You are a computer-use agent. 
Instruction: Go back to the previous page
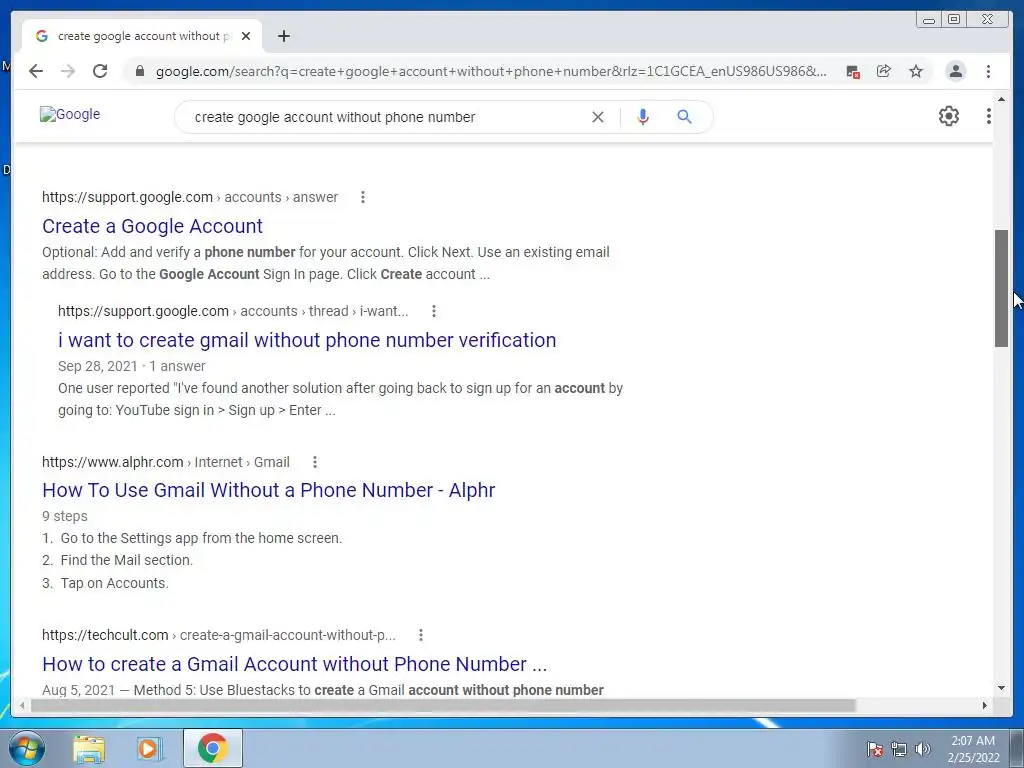36,71
